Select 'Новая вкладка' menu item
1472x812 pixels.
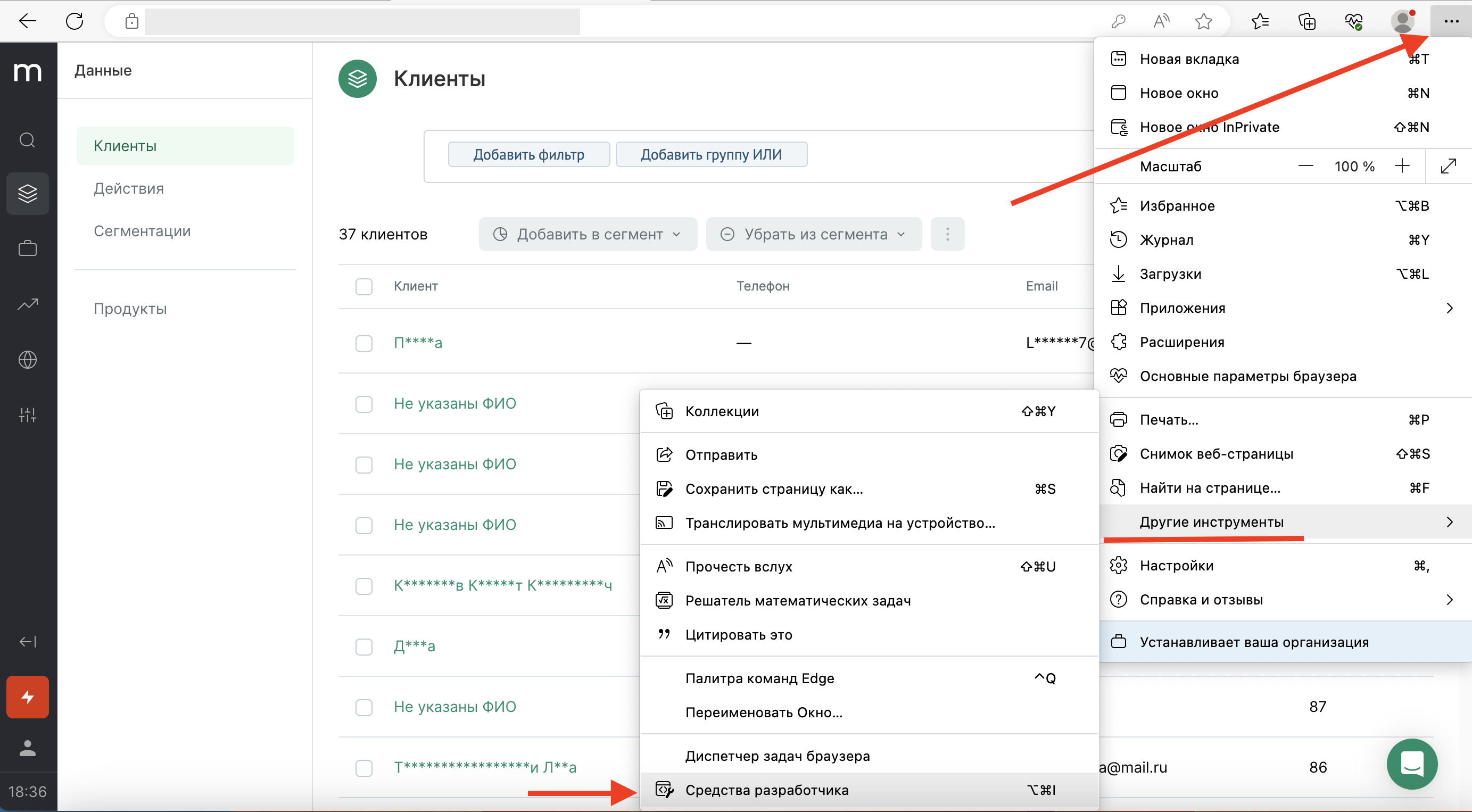(x=1284, y=59)
